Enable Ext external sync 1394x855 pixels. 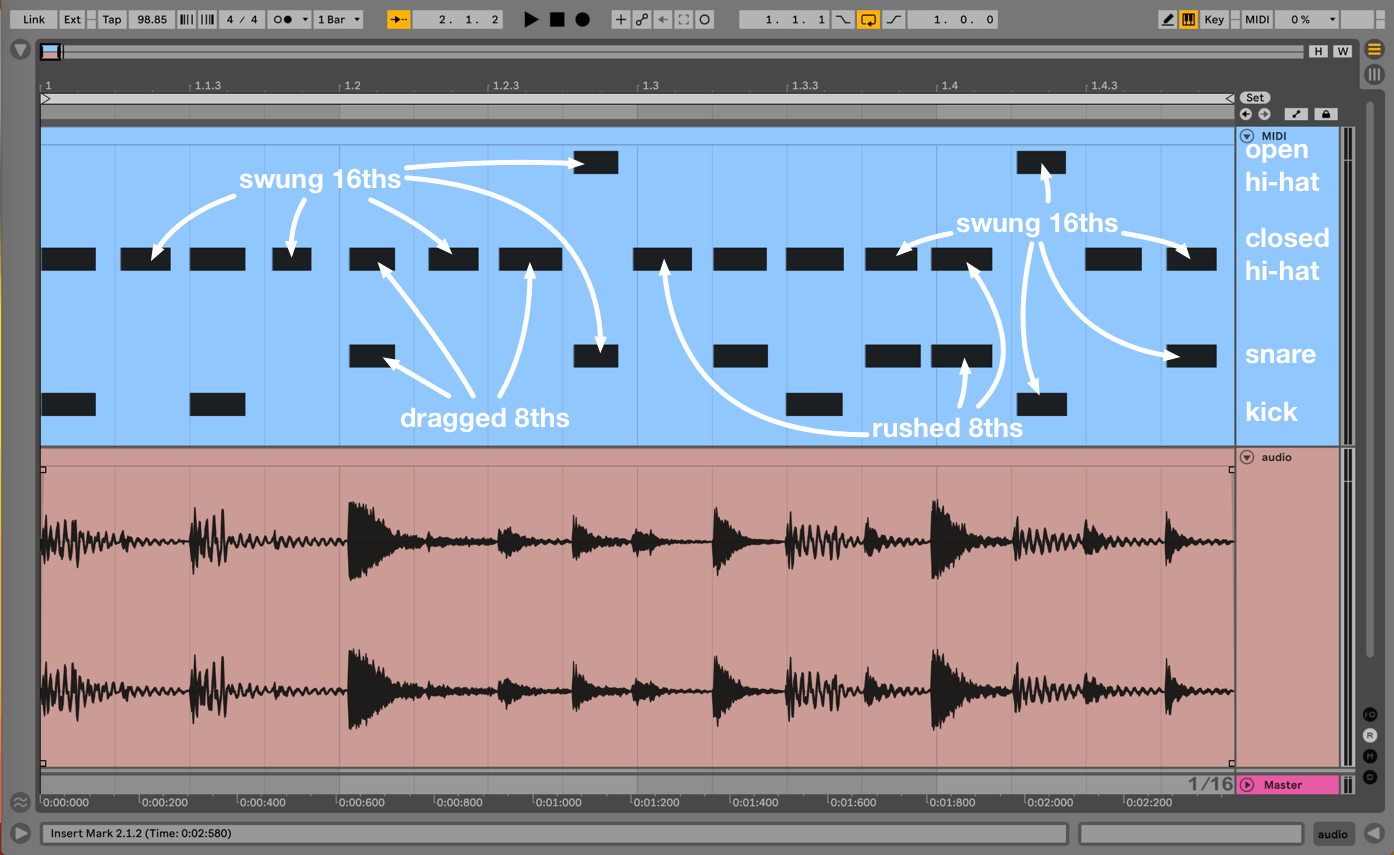click(x=71, y=19)
